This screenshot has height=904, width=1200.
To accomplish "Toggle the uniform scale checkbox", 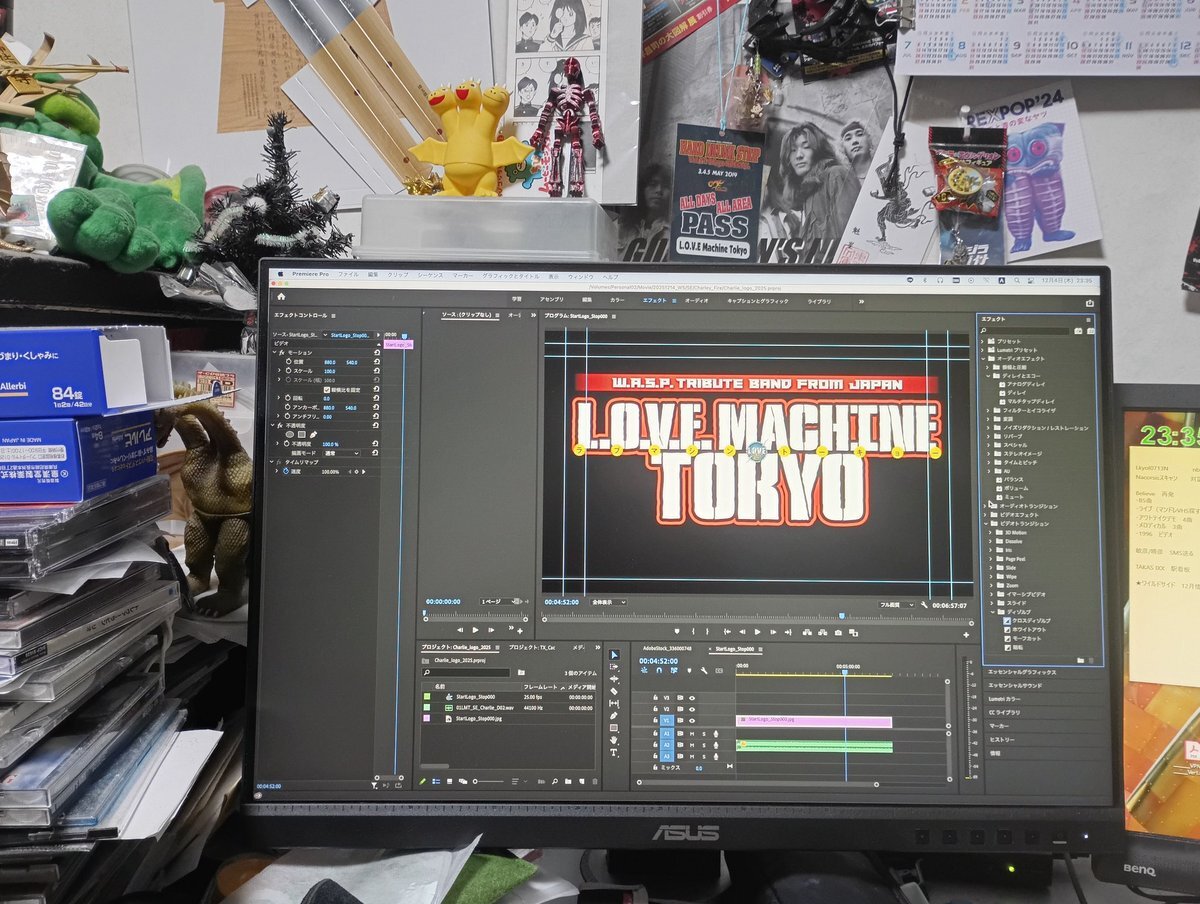I will 326,389.
